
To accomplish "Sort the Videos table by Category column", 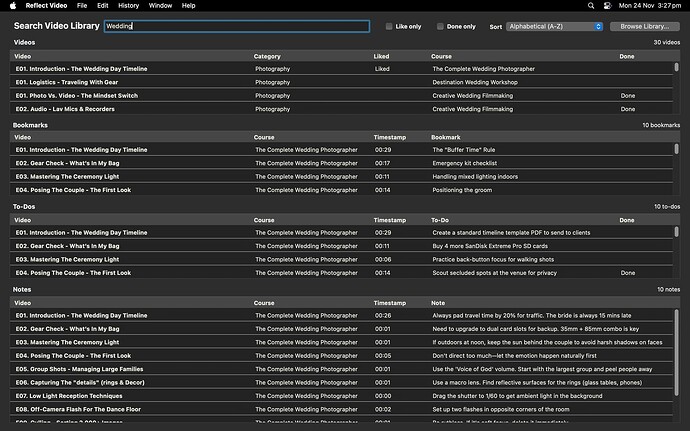I will (267, 56).
